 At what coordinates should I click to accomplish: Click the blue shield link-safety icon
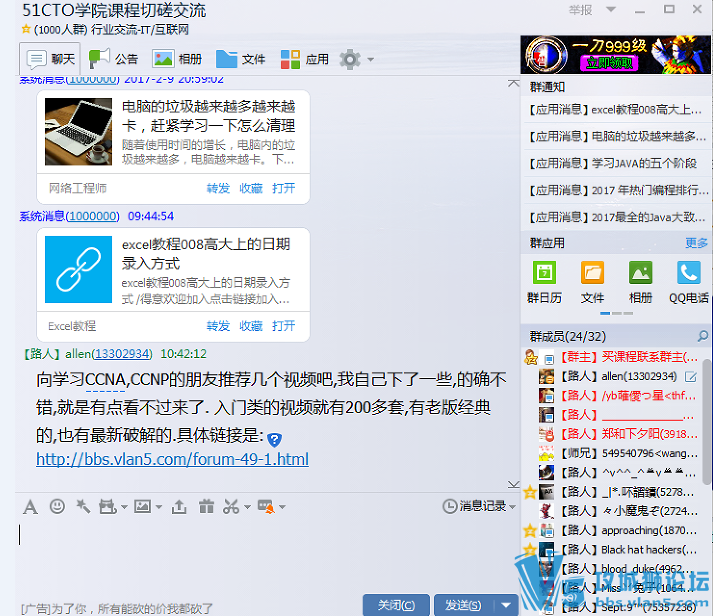(x=275, y=440)
